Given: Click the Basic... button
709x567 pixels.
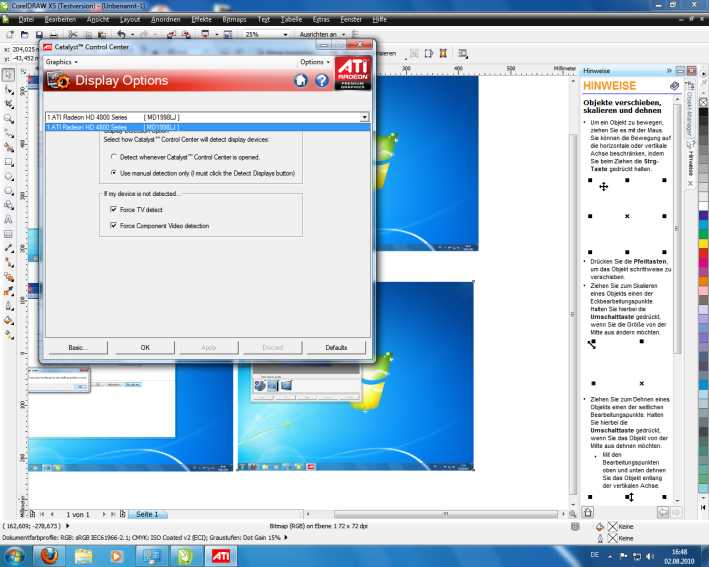Looking at the screenshot, I should click(78, 347).
